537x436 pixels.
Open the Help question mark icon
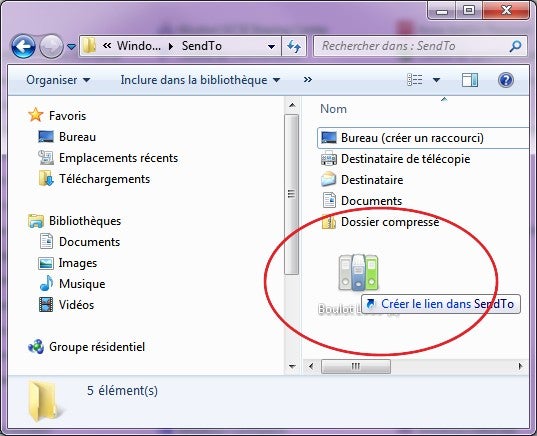[505, 80]
